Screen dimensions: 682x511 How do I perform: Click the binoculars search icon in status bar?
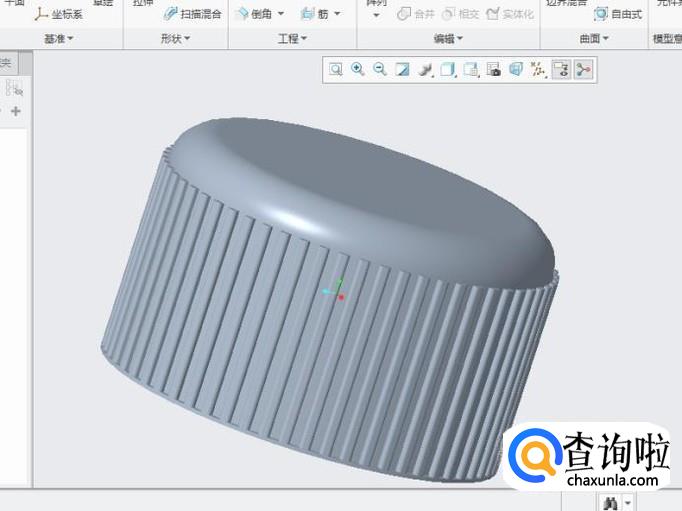tap(610, 503)
